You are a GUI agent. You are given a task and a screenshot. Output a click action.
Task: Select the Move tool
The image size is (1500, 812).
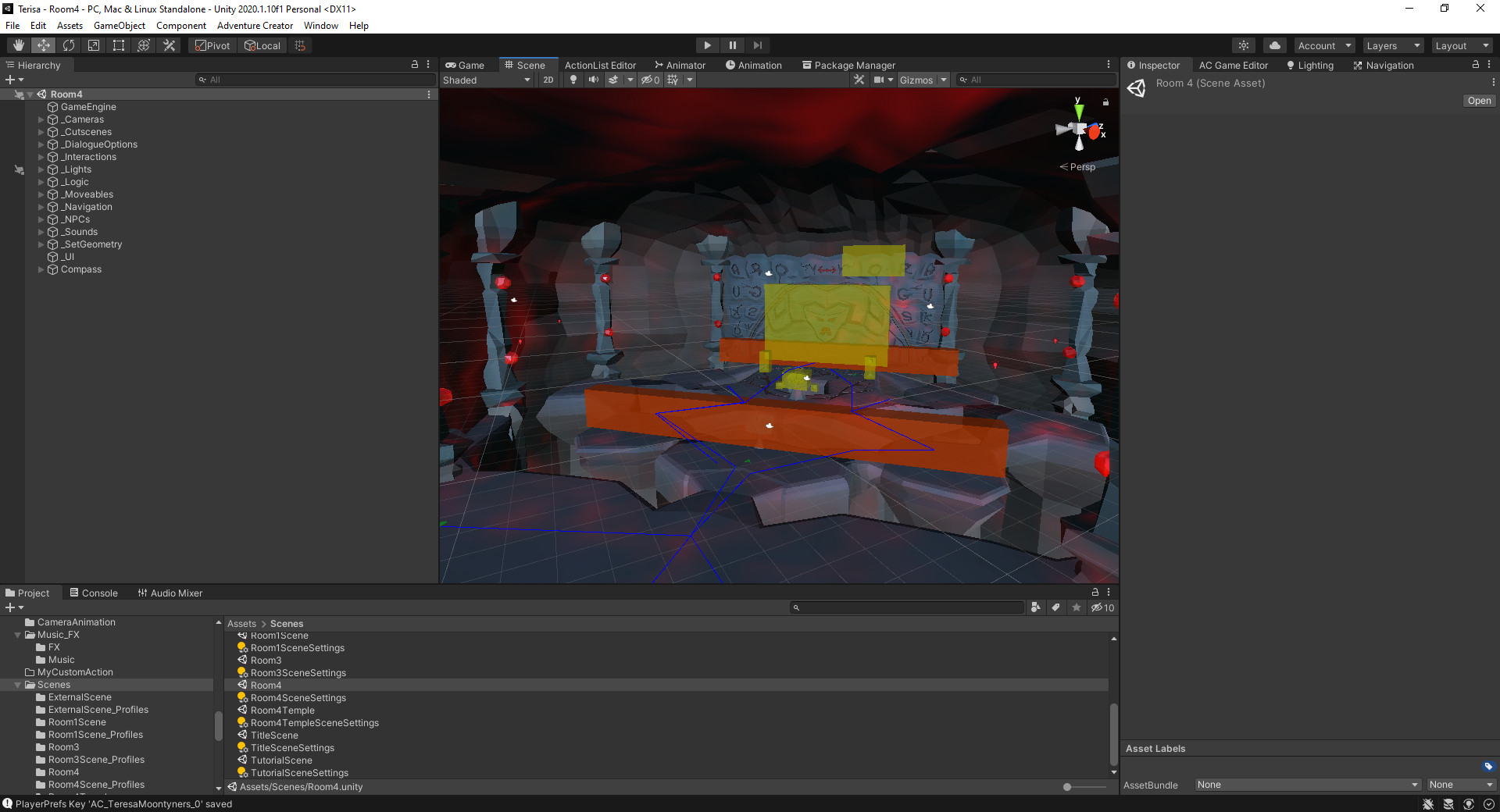coord(44,45)
